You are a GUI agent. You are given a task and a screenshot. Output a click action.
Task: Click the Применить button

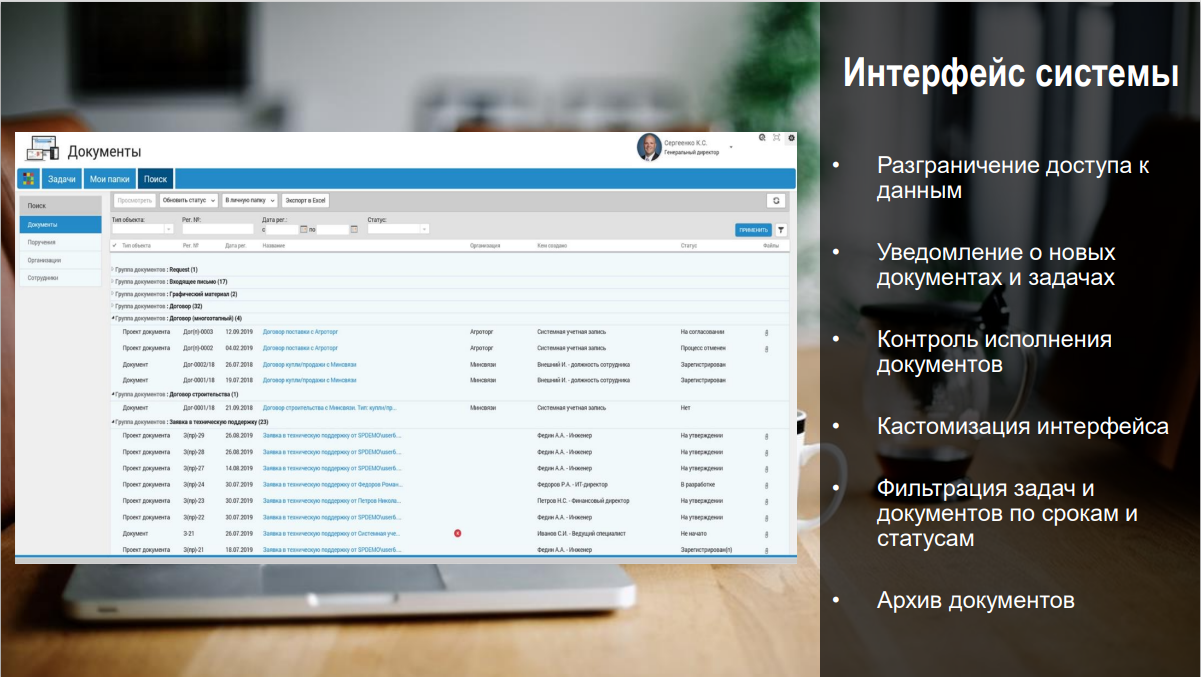(753, 229)
